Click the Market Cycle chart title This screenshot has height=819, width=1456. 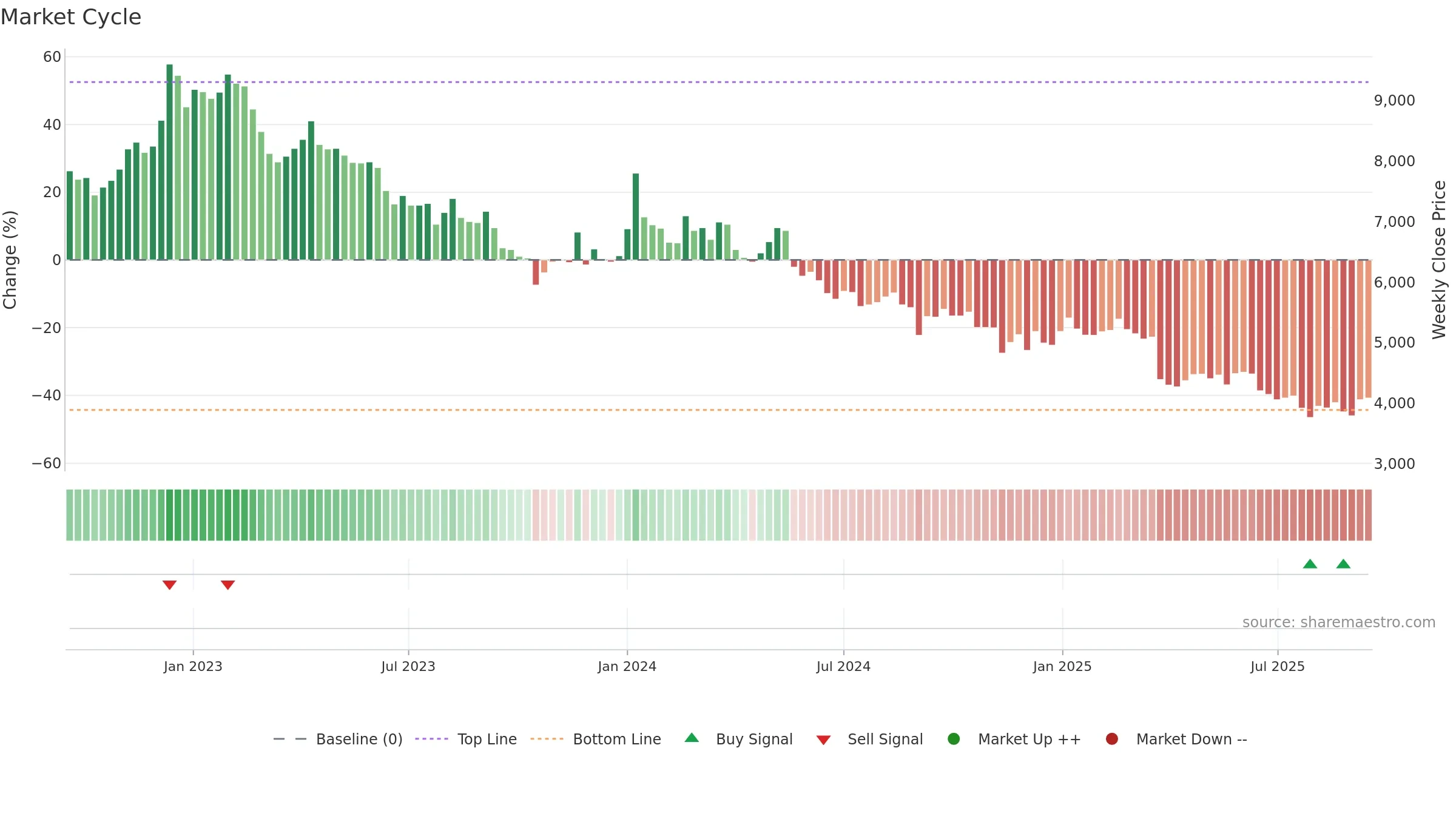coord(71,17)
